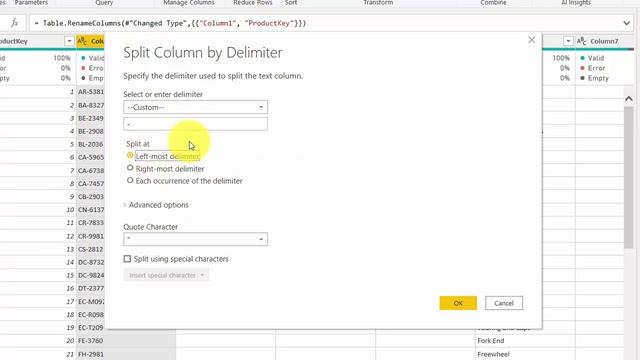Click scrollbar up arrow in data grid
Image resolution: width=640 pixels, height=360 pixels.
[x=629, y=99]
